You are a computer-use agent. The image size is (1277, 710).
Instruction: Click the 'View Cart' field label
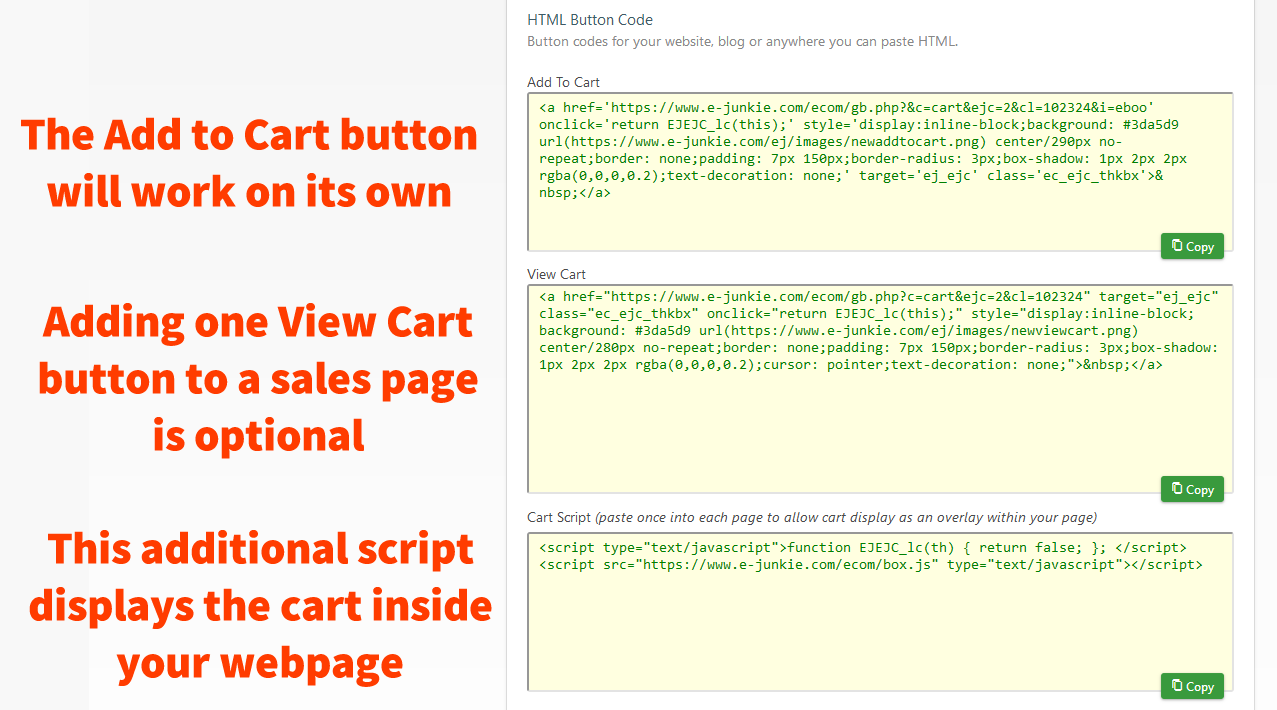[x=556, y=274]
